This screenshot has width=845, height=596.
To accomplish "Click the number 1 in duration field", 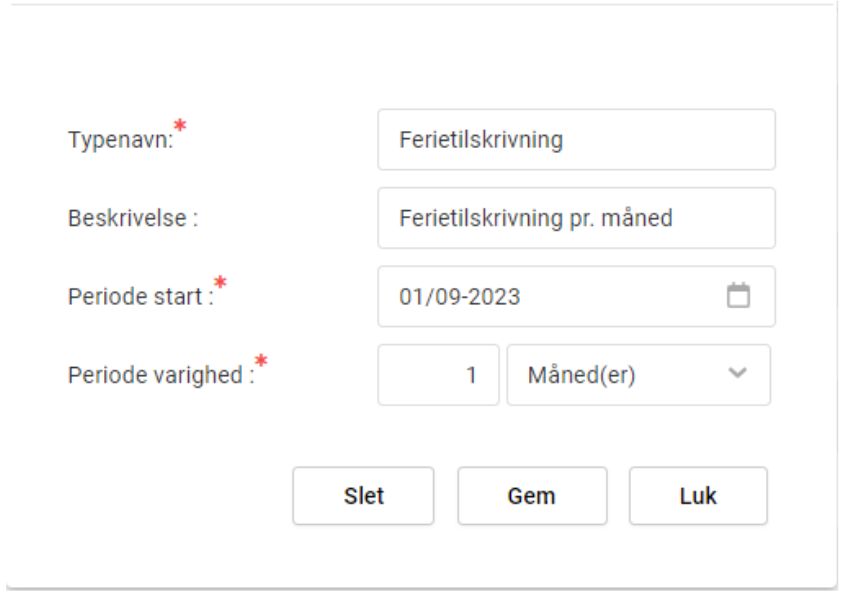I will [472, 376].
